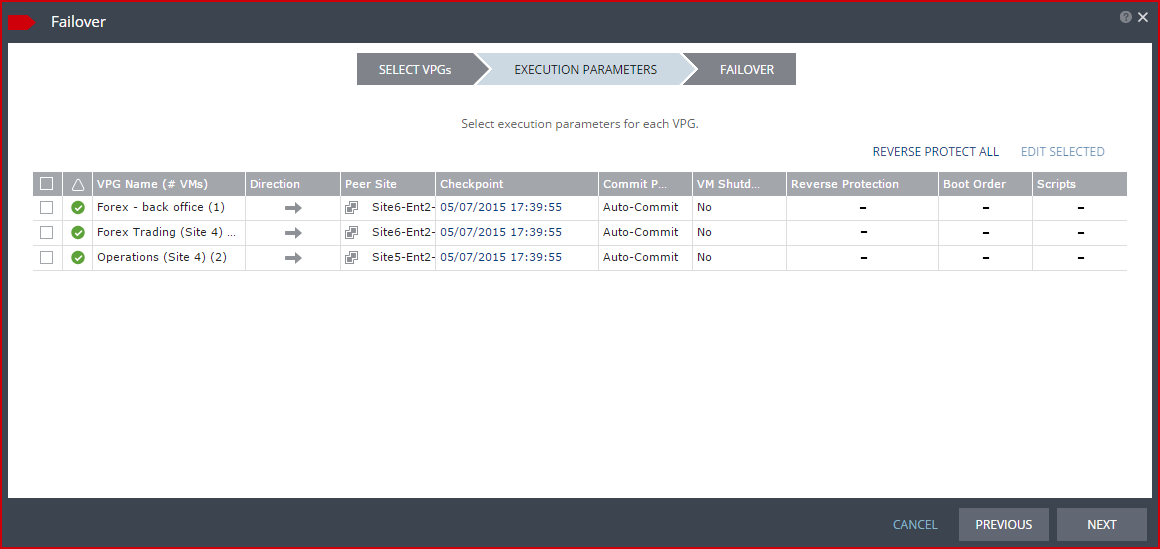Click EDIT SELECTED link

click(x=1062, y=152)
